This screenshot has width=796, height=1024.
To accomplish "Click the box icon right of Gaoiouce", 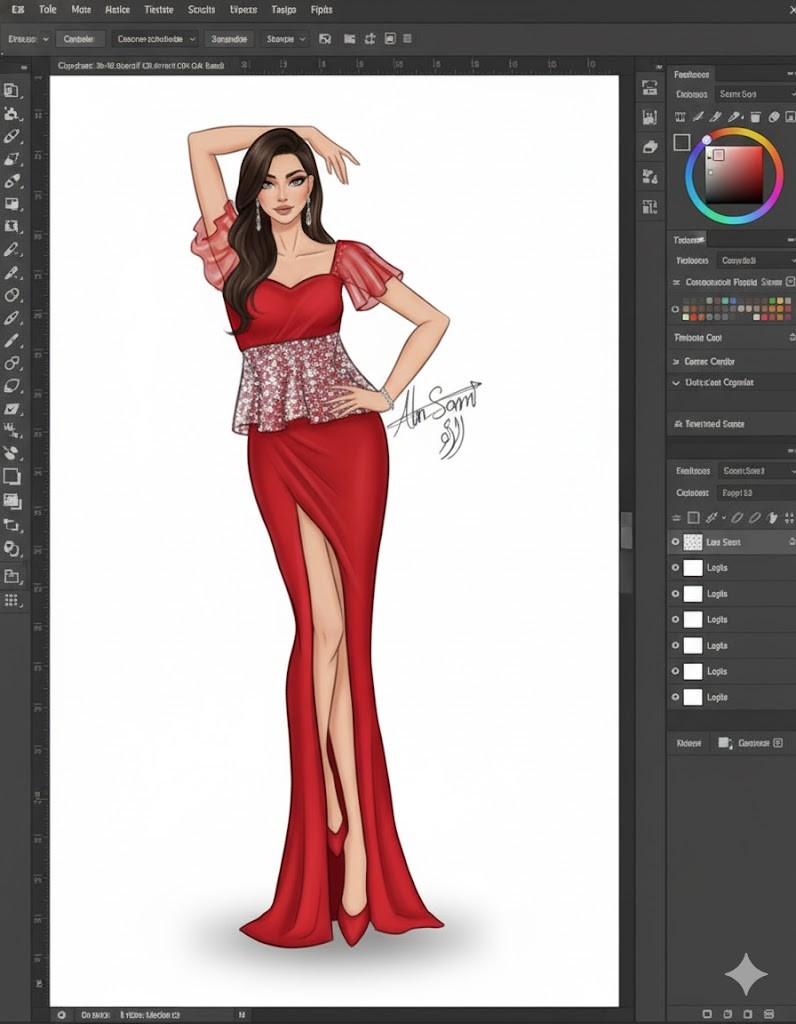I will 778,743.
